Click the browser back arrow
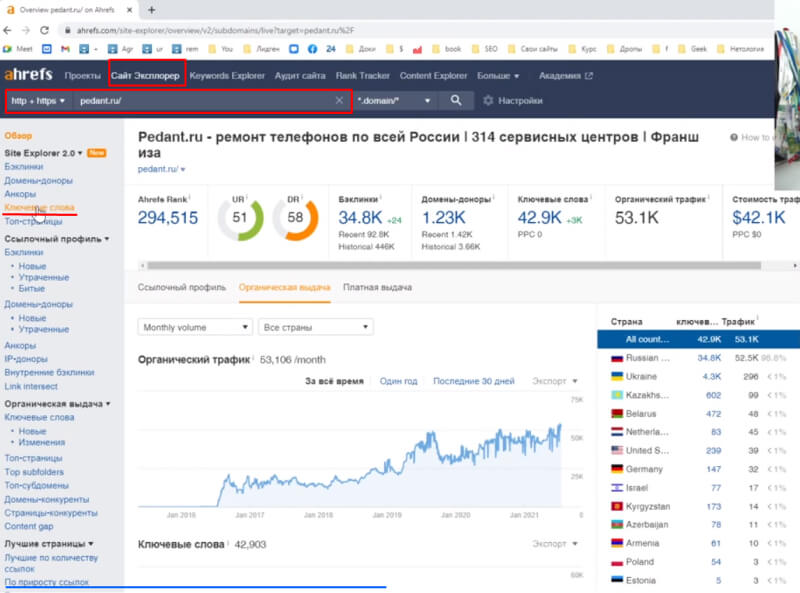The height and width of the screenshot is (593, 800). click(8, 31)
